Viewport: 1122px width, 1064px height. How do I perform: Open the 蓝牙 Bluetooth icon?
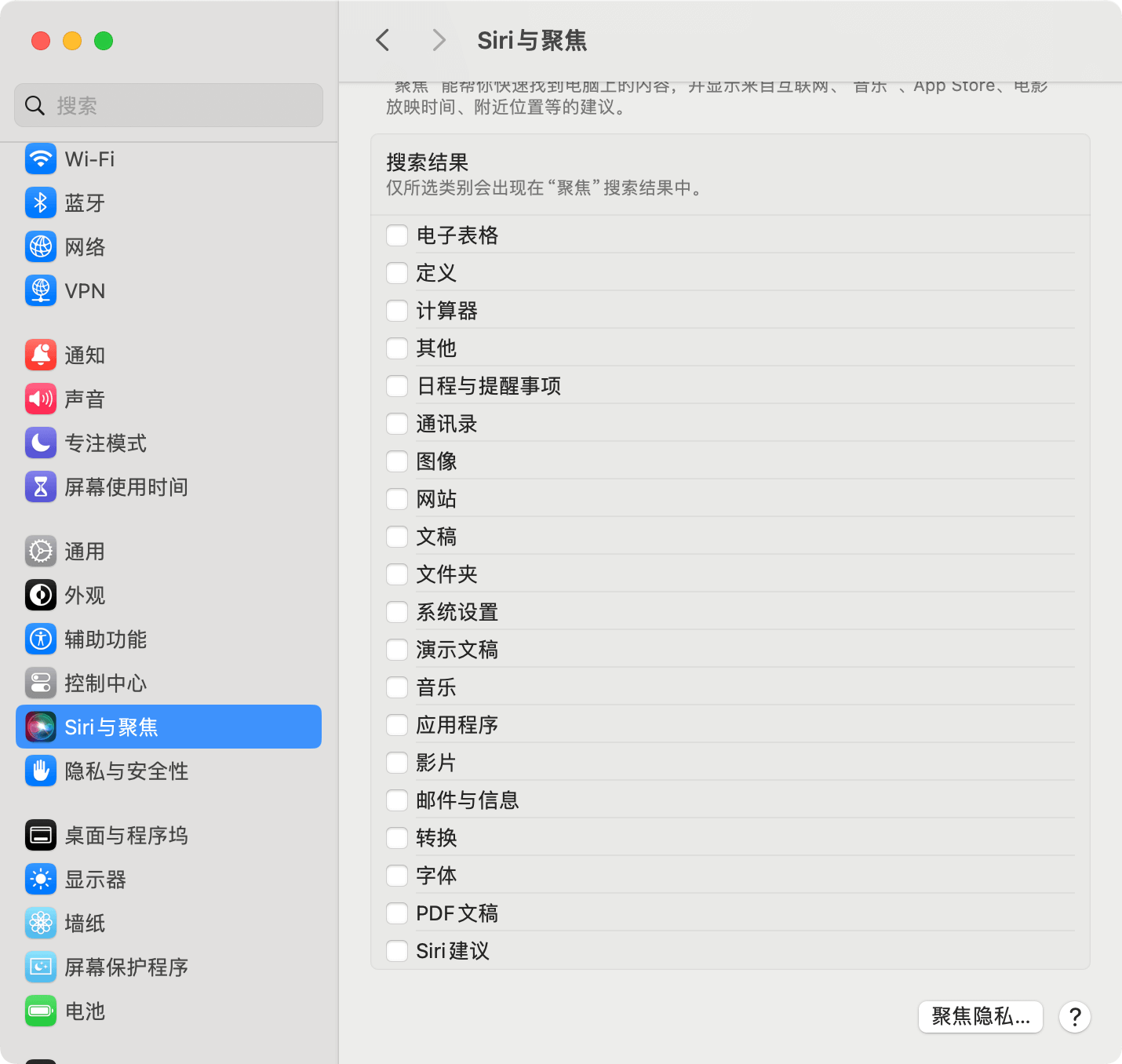pyautogui.click(x=41, y=203)
